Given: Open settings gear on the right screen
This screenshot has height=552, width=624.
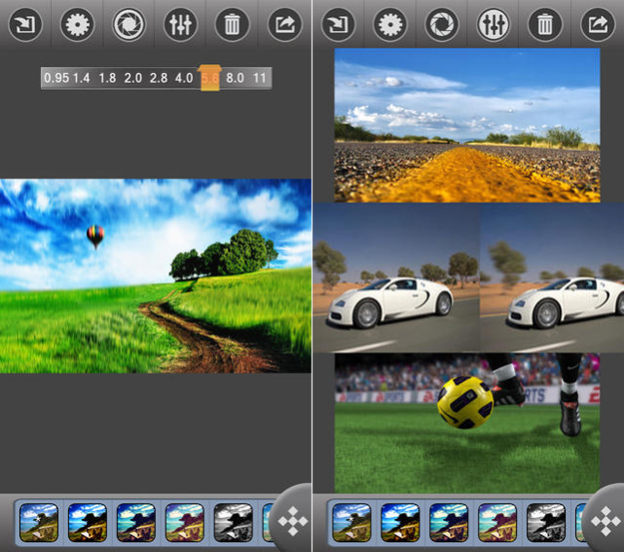Looking at the screenshot, I should point(390,25).
